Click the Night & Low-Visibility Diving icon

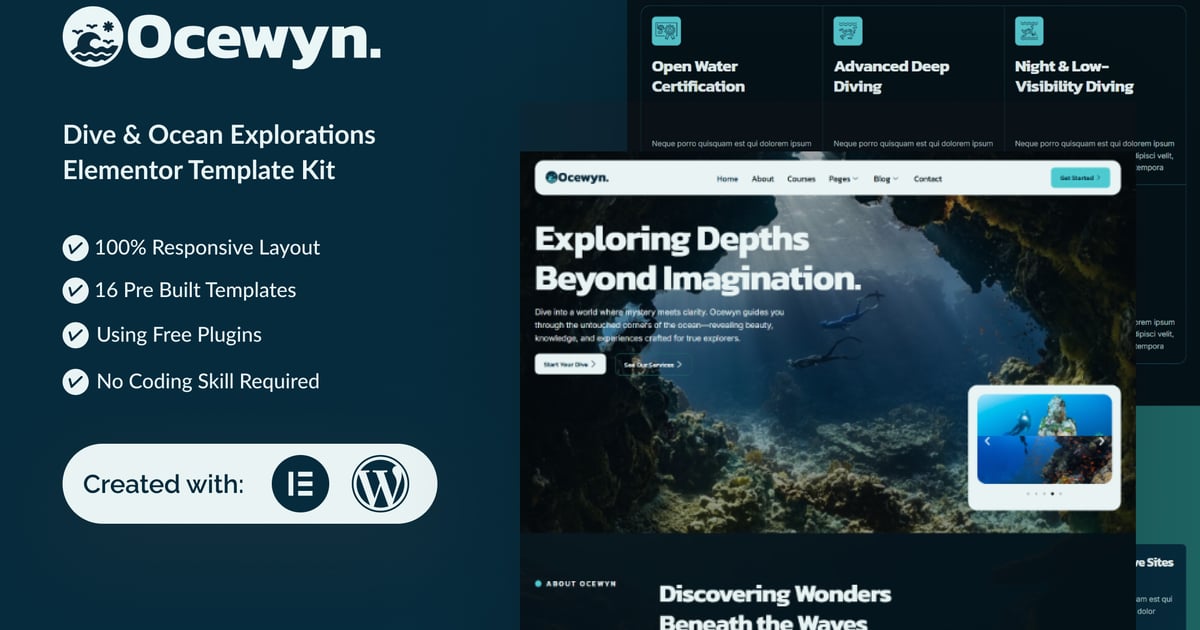coord(1029,31)
